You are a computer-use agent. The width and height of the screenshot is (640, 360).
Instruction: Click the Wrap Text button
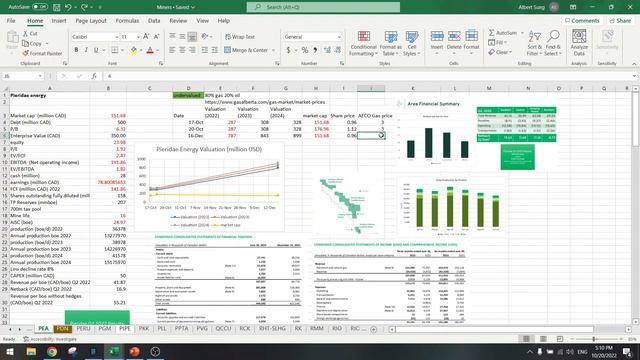click(x=240, y=37)
